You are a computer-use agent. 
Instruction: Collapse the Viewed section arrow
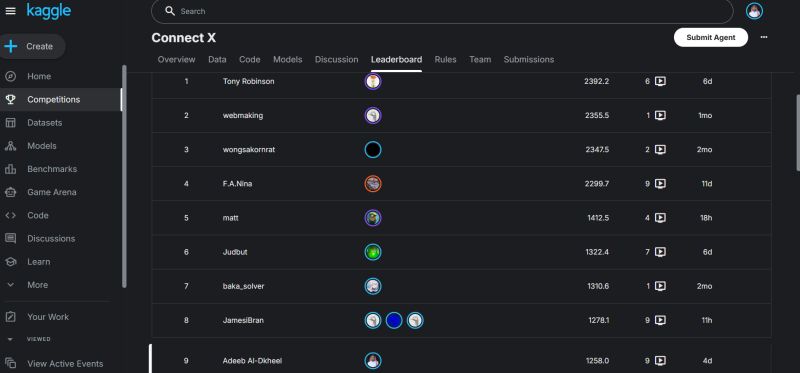pyautogui.click(x=10, y=339)
